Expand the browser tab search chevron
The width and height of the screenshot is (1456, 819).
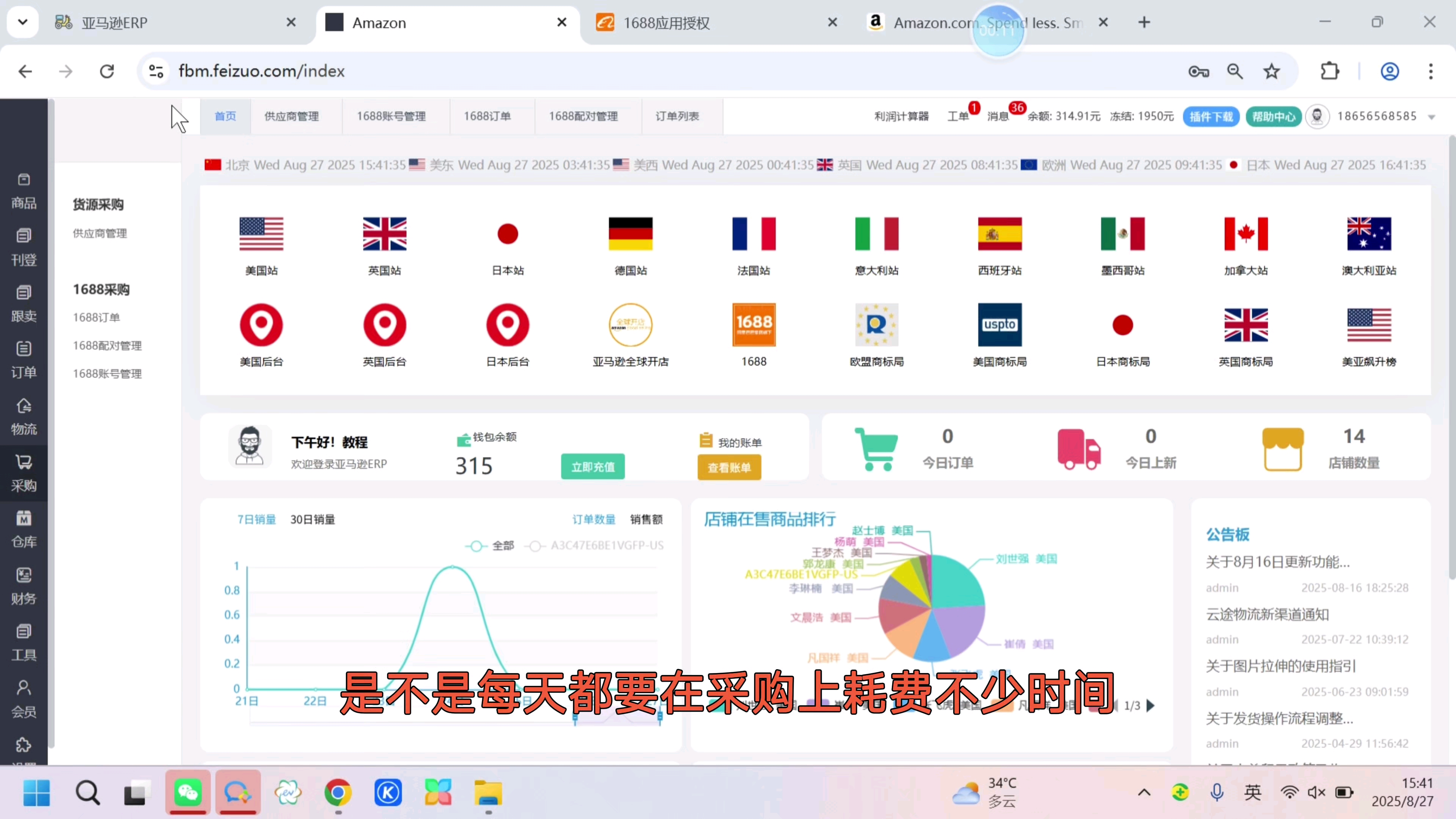click(23, 23)
